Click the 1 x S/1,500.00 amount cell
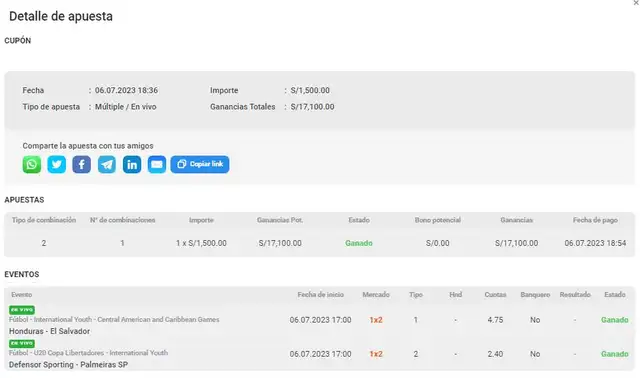 click(201, 243)
